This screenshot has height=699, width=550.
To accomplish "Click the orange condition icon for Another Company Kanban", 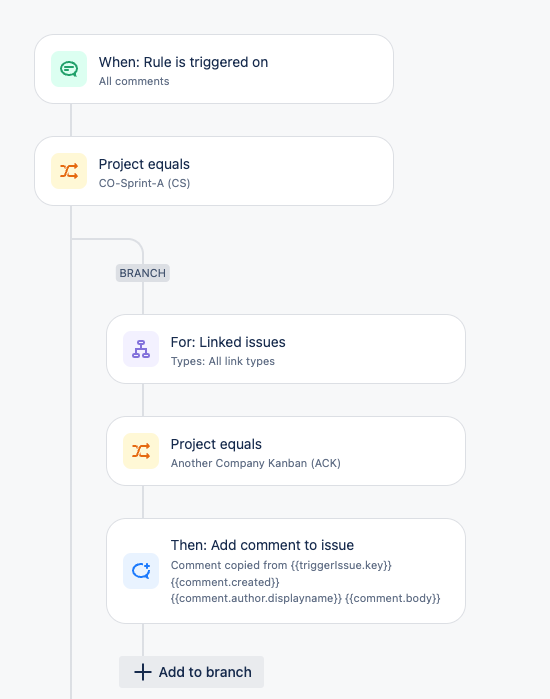I will (x=141, y=451).
